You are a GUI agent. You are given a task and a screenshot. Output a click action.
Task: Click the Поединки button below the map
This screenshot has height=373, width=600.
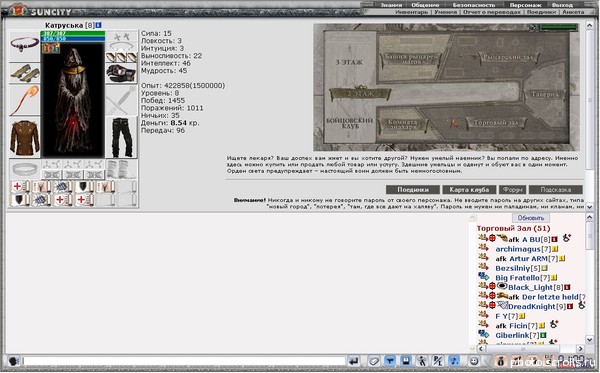[412, 190]
